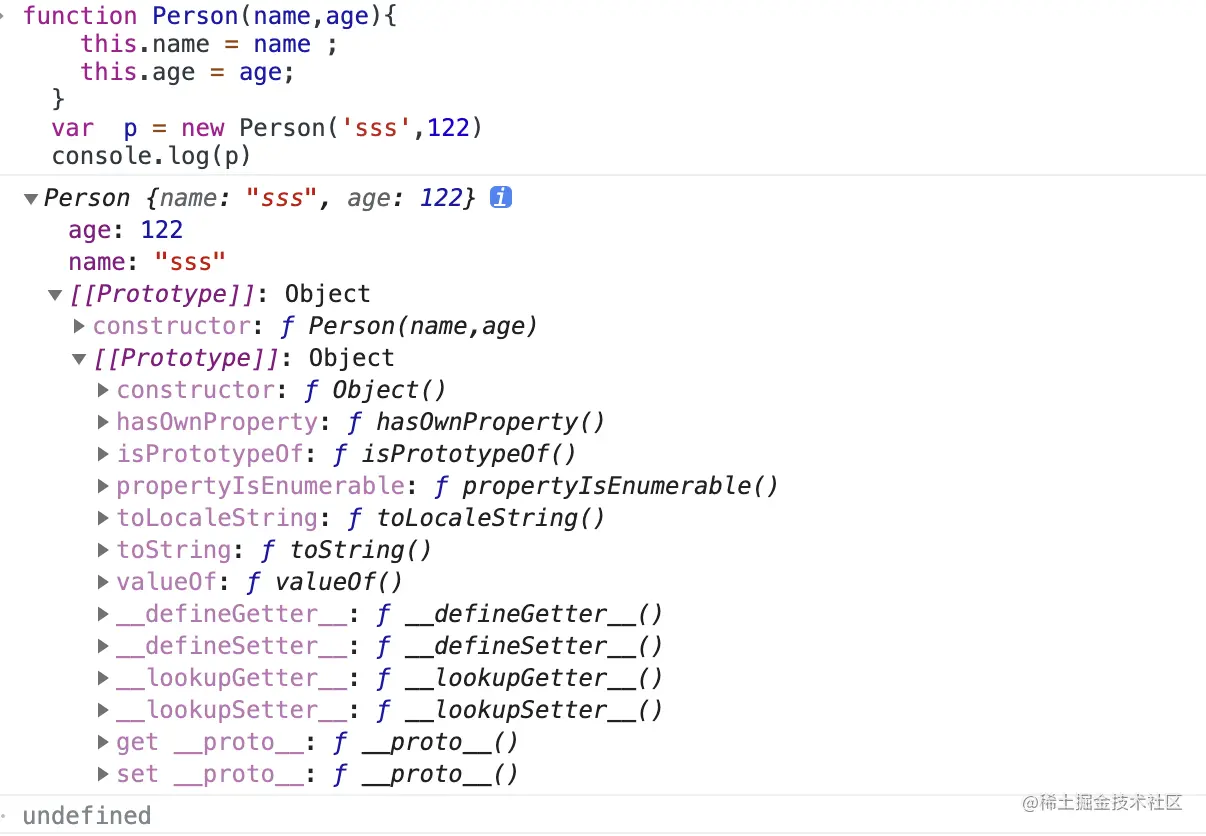Image resolution: width=1206 pixels, height=836 pixels.
Task: Expand __defineGetter__ function entry
Action: (104, 614)
